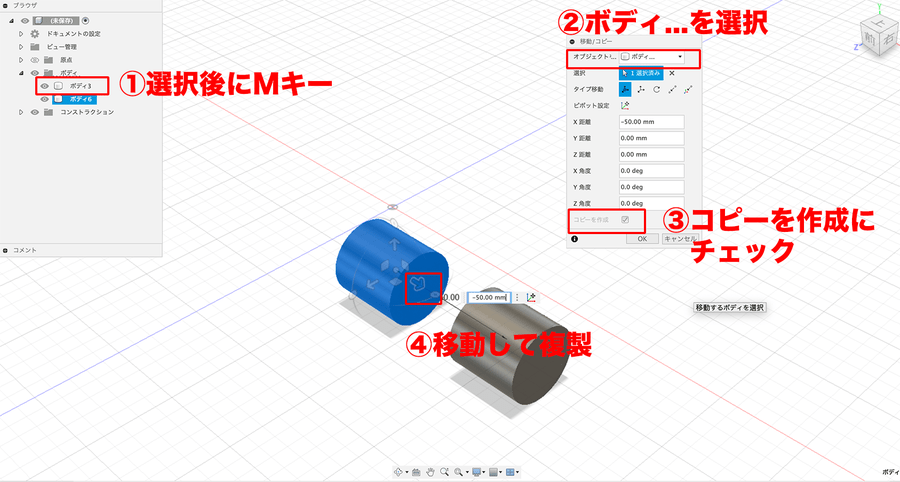
Task: Click the Y 角度 input field
Action: click(x=651, y=187)
